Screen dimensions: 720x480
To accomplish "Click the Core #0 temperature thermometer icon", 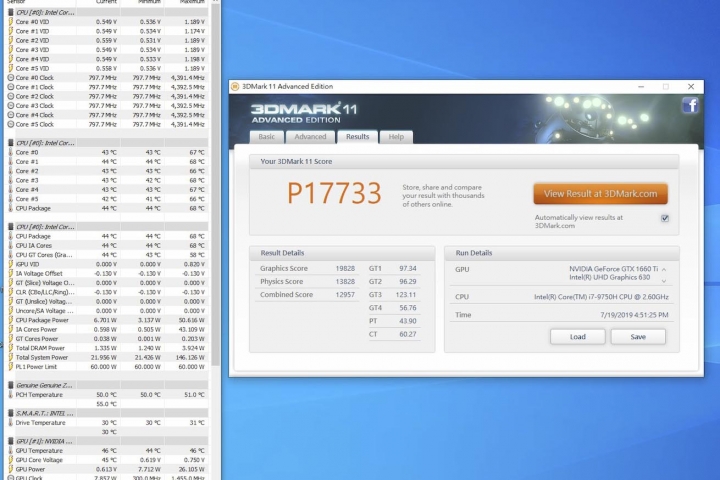I will 11,152.
